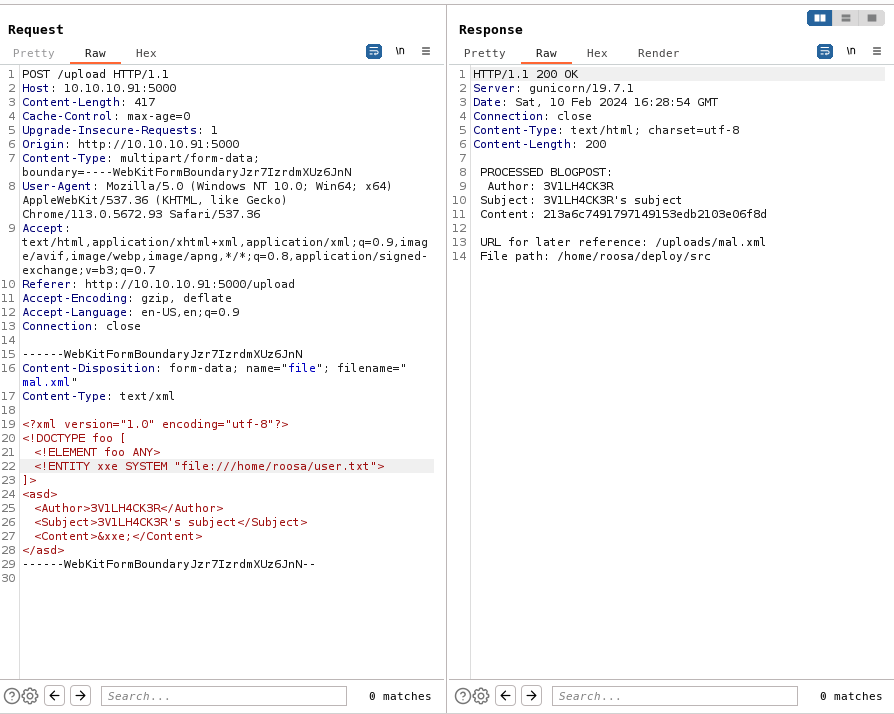Click the URL for later reference line
The width and height of the screenshot is (894, 714).
click(x=623, y=242)
